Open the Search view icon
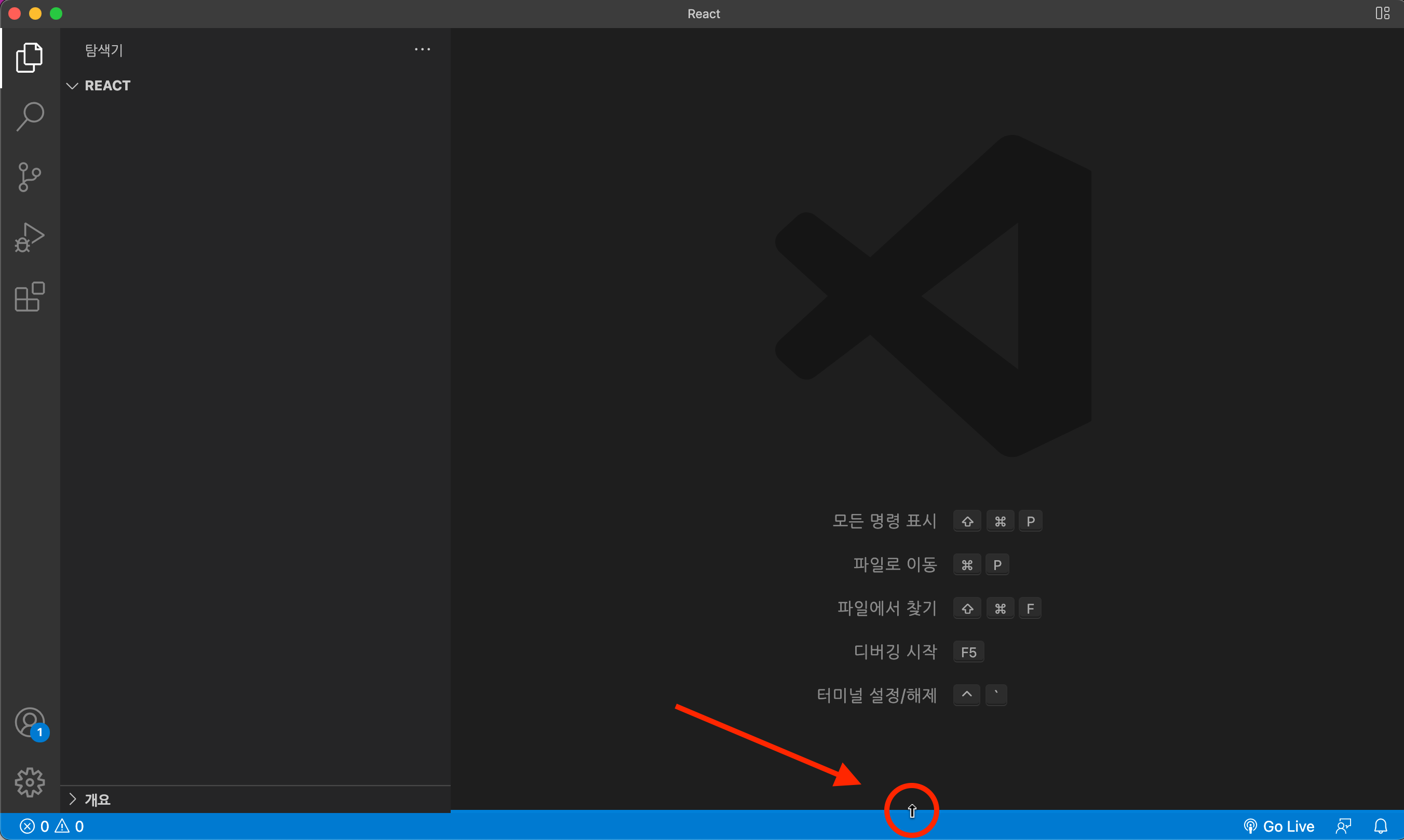 [30, 117]
